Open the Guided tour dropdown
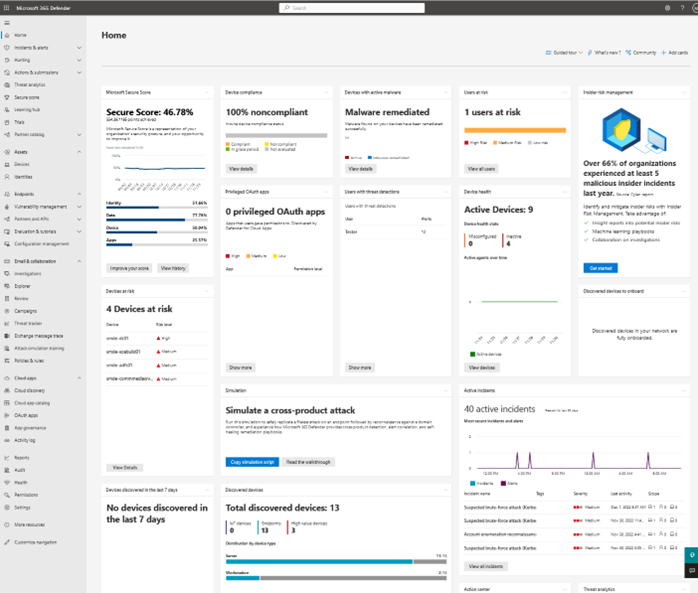Image resolution: width=698 pixels, height=593 pixels. tap(564, 53)
